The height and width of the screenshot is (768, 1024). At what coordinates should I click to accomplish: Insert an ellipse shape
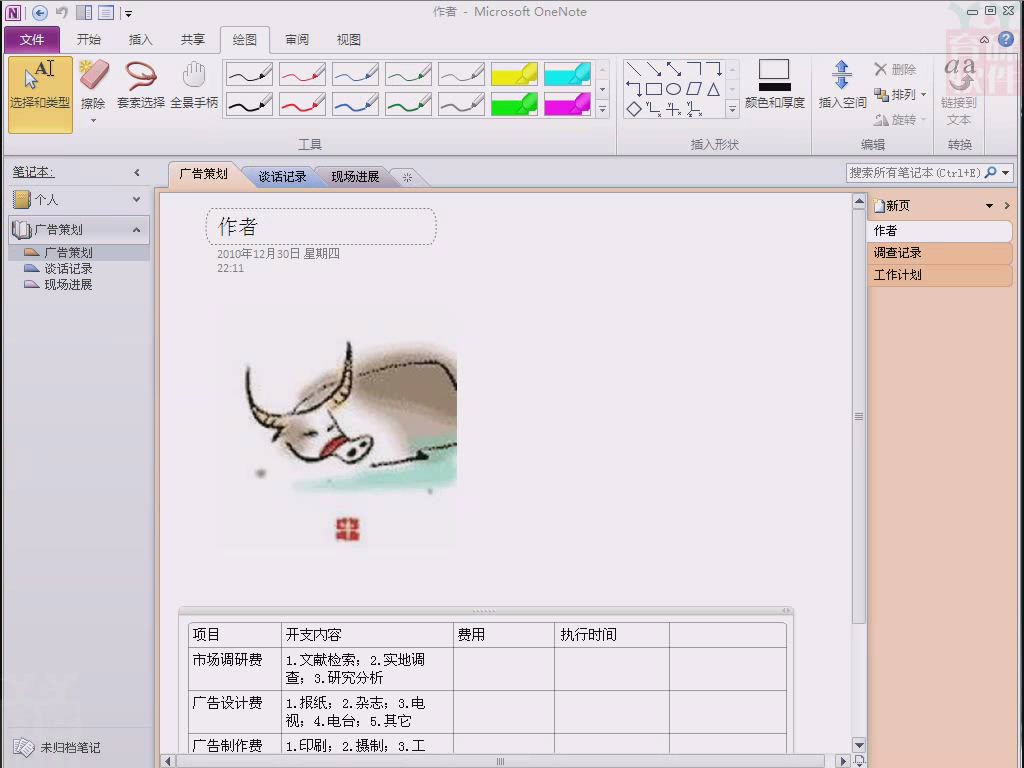tap(673, 89)
